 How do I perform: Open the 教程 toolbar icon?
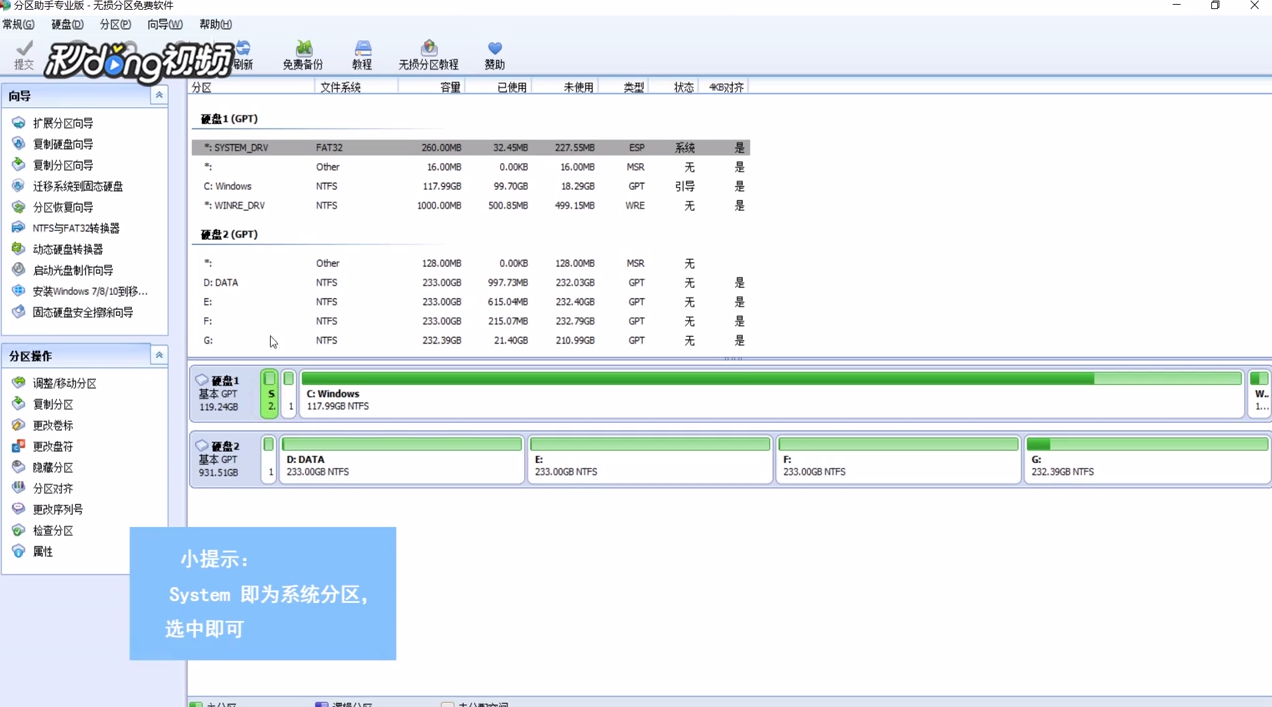(362, 48)
